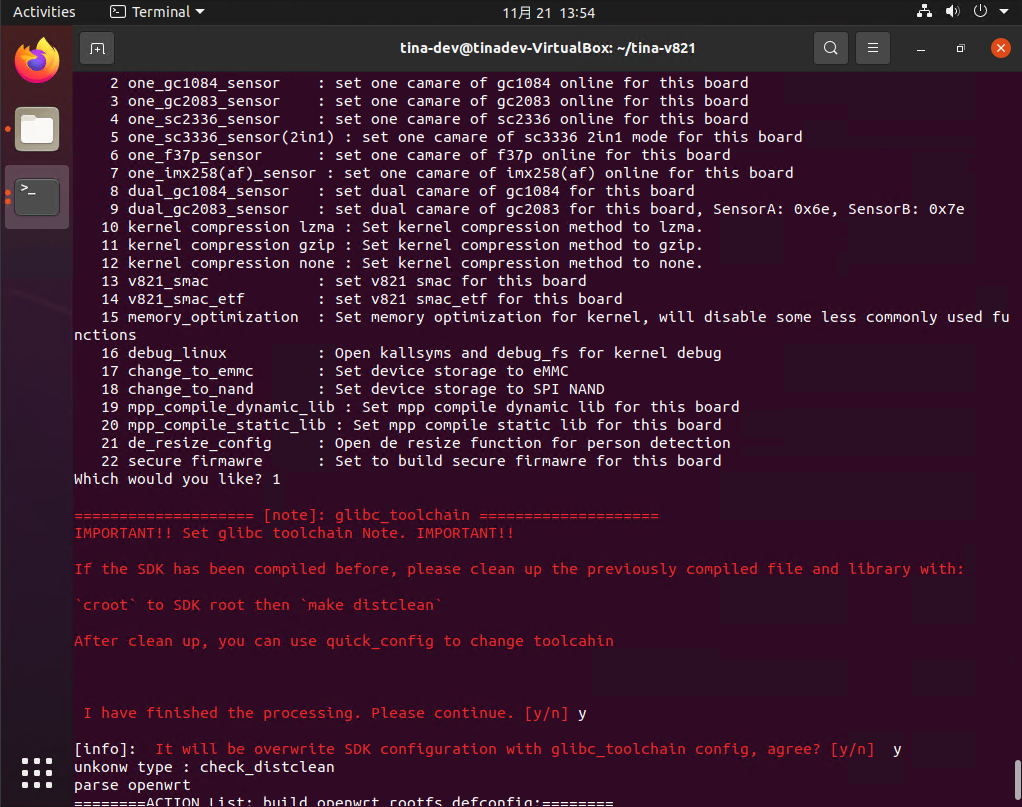Open the Terminal app menu dropdown
The image size is (1022, 807).
(157, 12)
